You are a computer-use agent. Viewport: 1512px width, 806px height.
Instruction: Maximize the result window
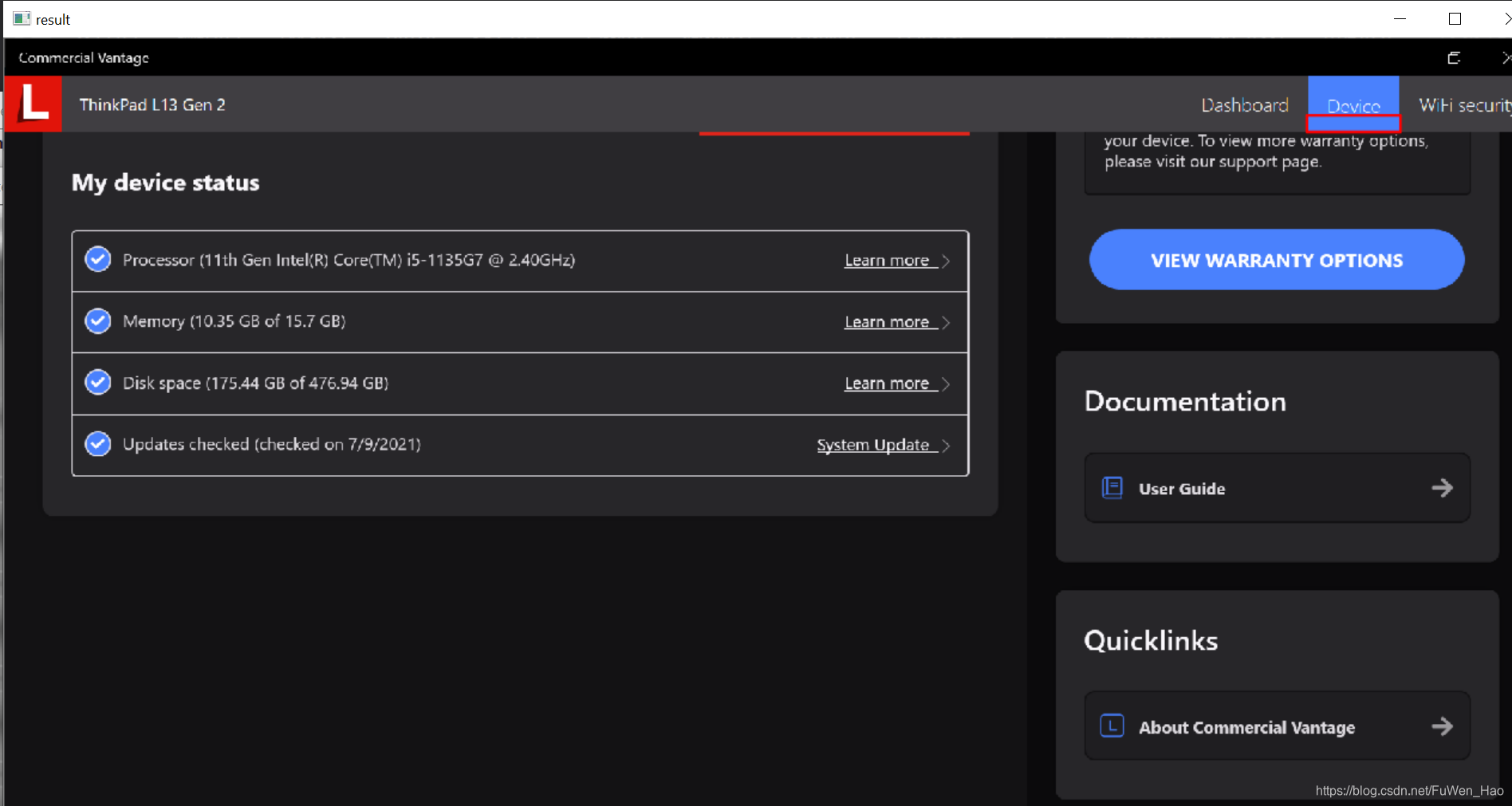click(x=1455, y=18)
